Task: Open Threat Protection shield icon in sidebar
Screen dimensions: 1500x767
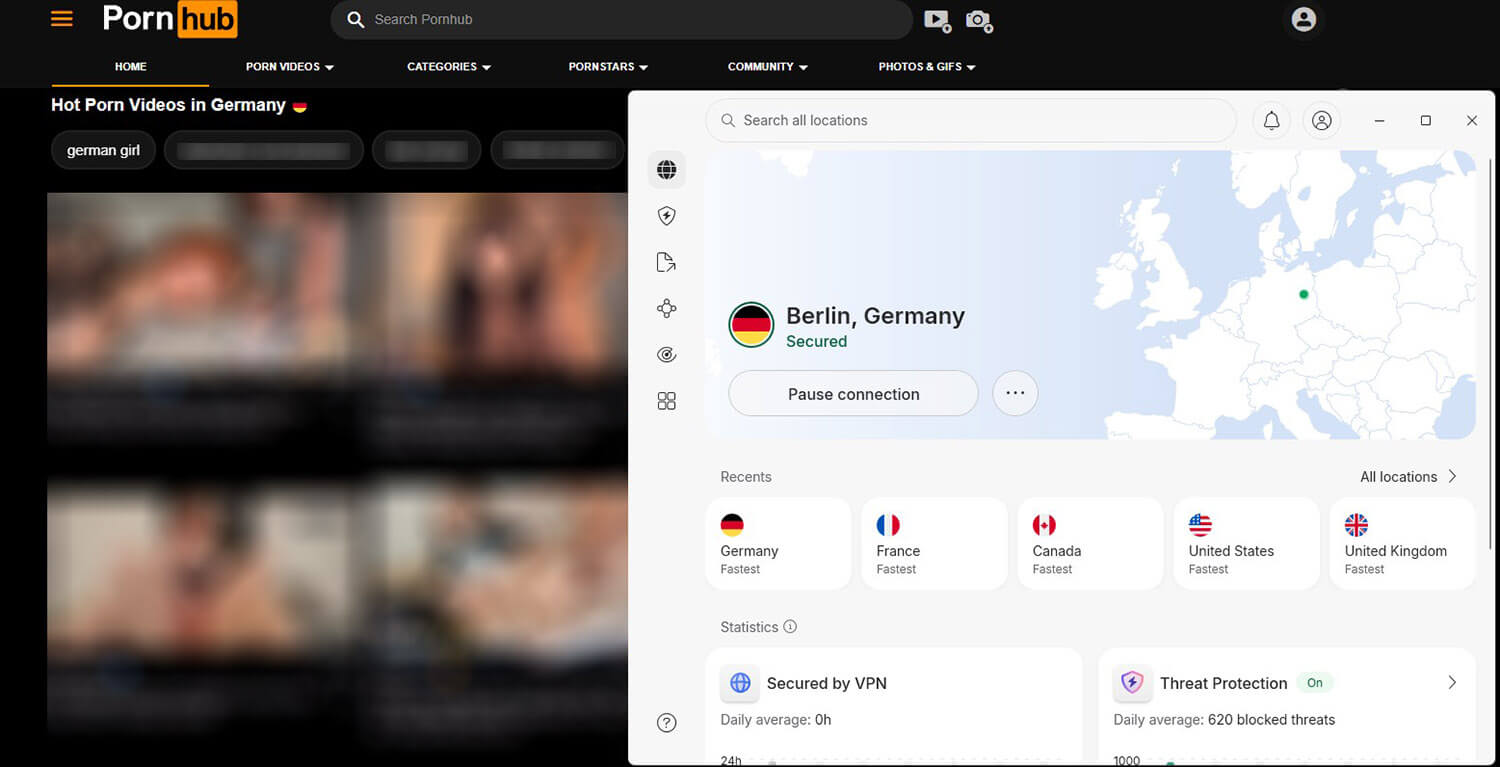Action: coord(667,215)
